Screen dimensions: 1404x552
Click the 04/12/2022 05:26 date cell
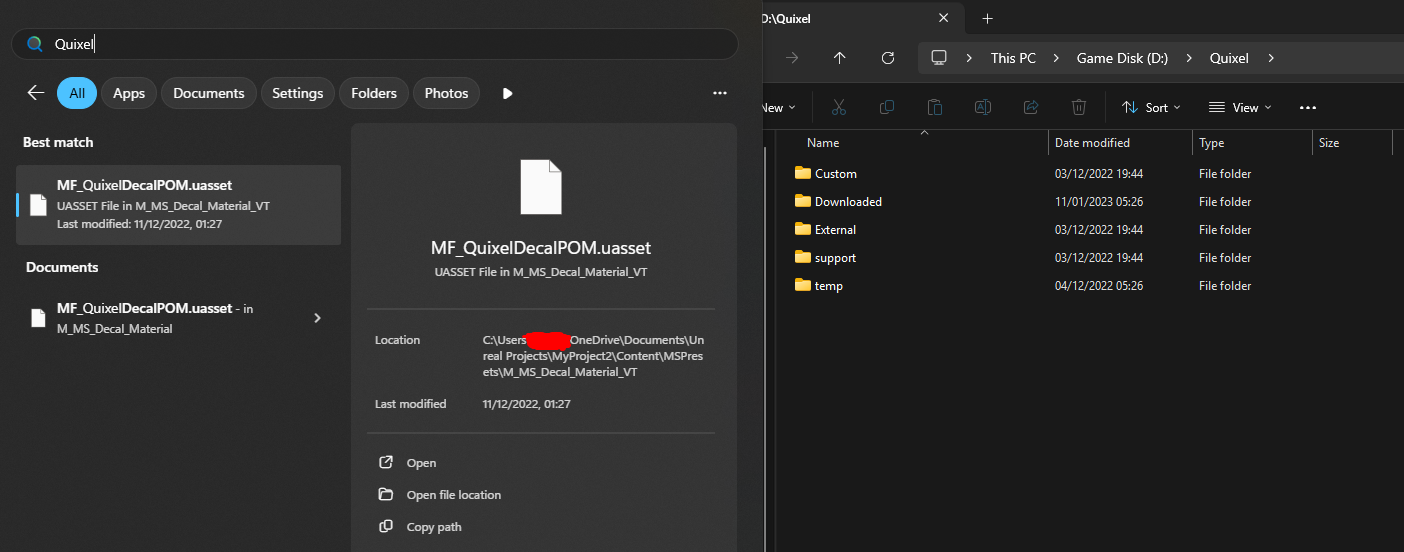(x=1099, y=285)
